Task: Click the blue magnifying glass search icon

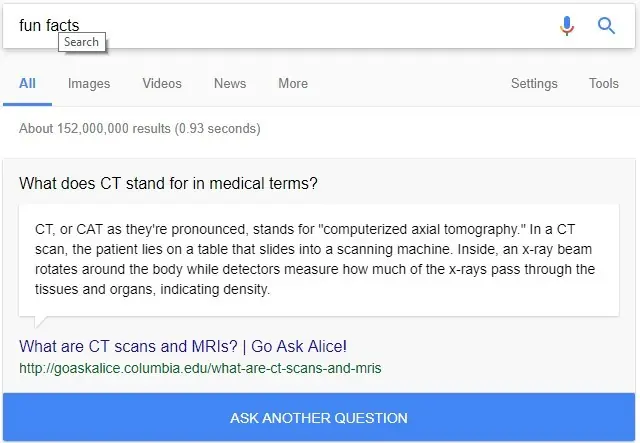Action: pos(607,26)
